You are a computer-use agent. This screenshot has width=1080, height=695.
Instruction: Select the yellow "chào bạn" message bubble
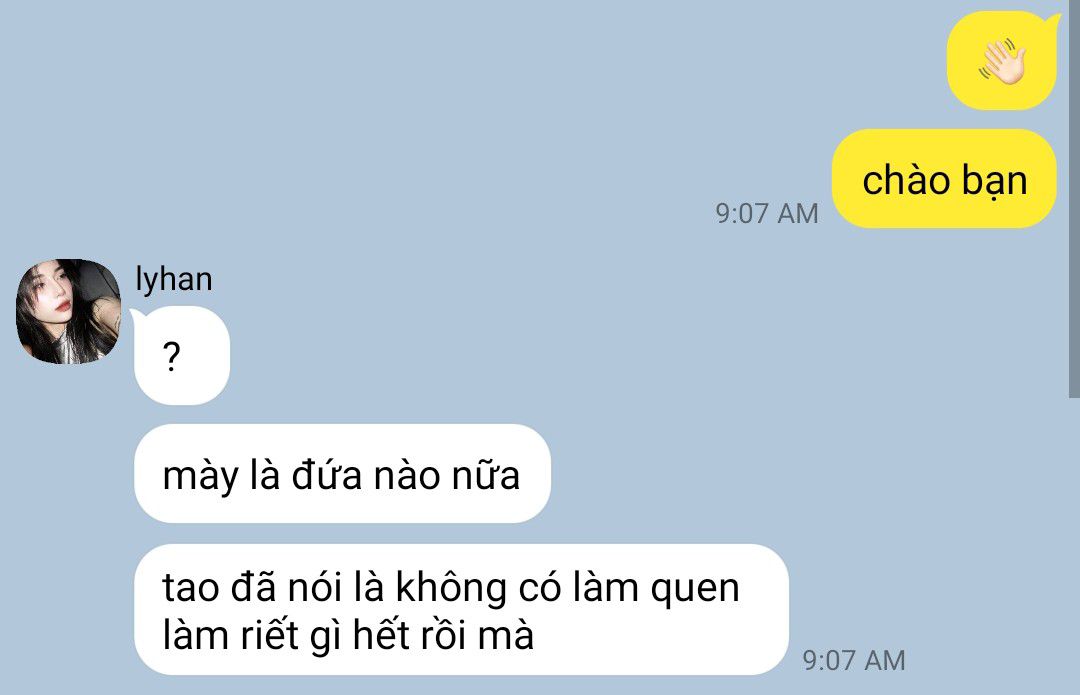[944, 179]
